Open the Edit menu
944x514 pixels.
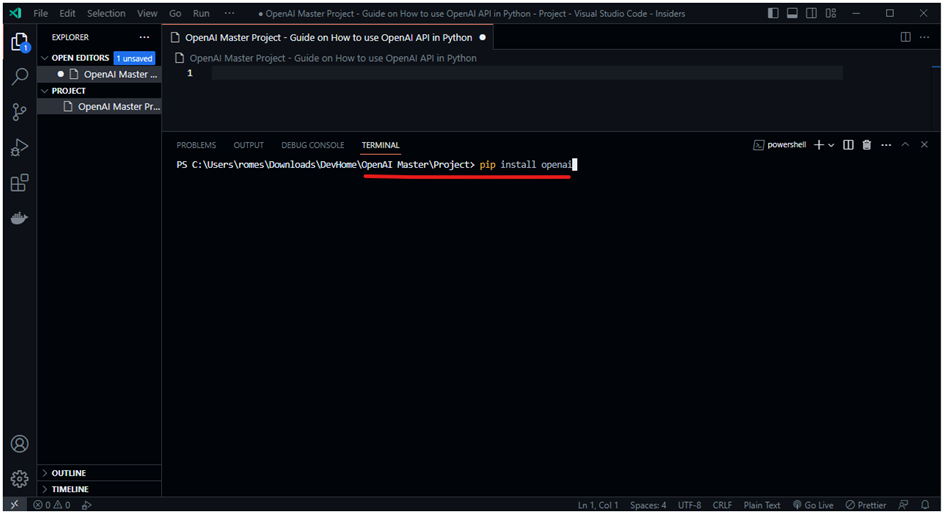[67, 13]
